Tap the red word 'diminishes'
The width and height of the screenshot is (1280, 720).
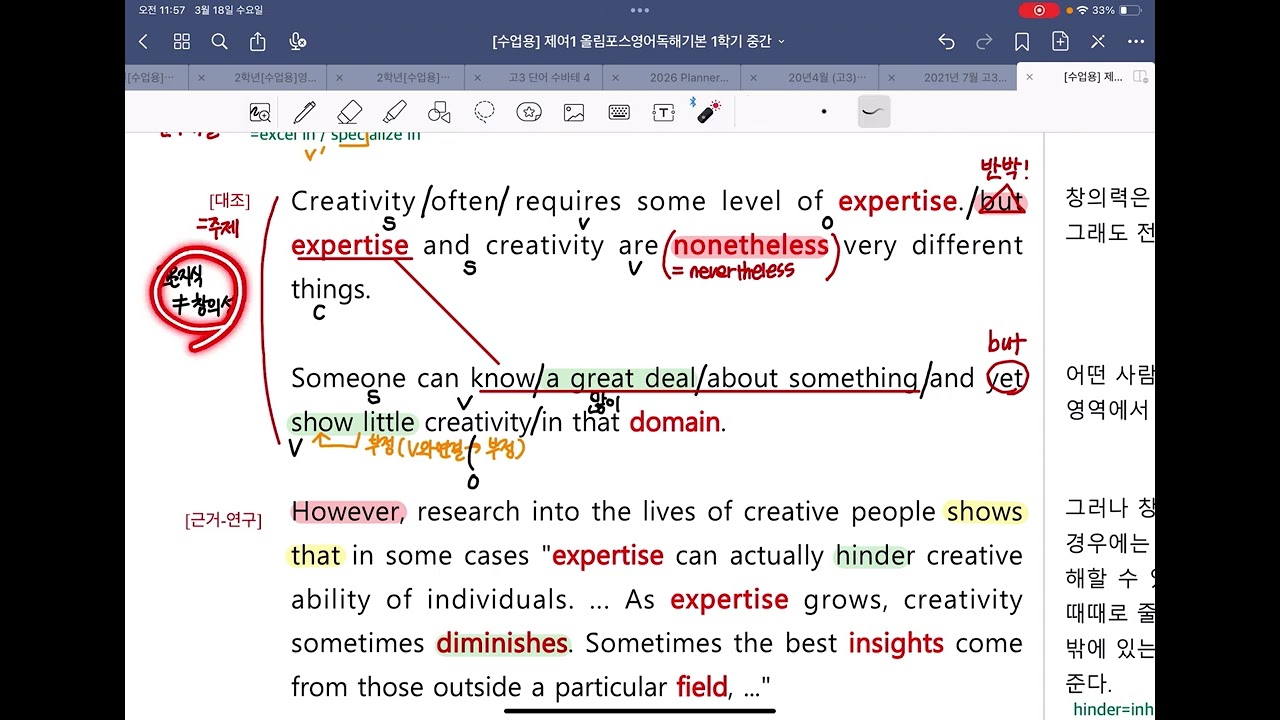point(502,643)
